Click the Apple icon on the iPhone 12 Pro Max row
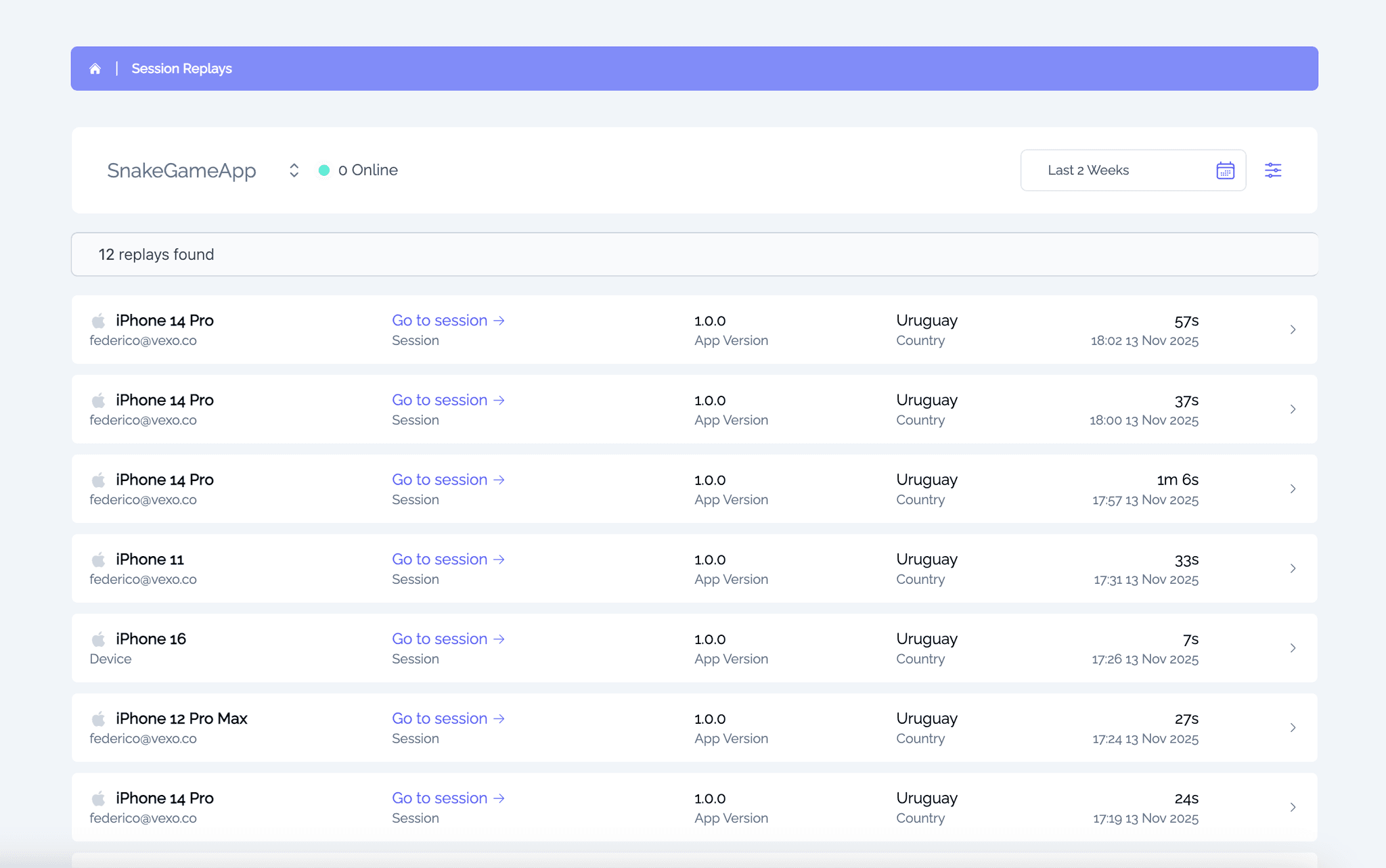This screenshot has height=868, width=1386. tap(99, 718)
